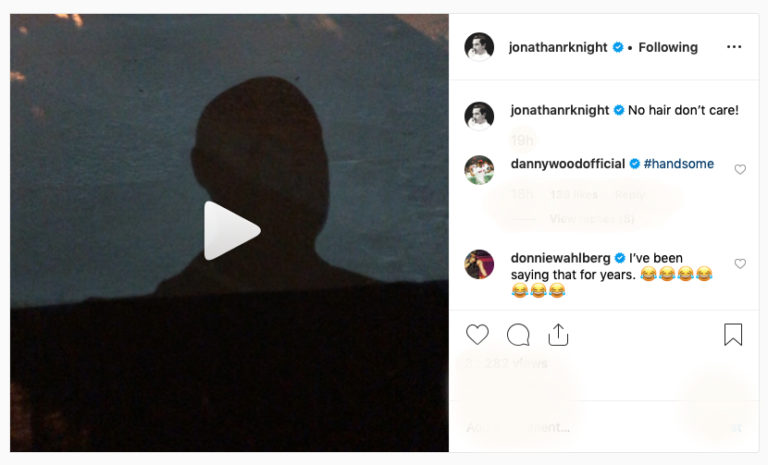This screenshot has width=768, height=465.
Task: Like dannywoodofficial's comment
Action: click(x=740, y=169)
